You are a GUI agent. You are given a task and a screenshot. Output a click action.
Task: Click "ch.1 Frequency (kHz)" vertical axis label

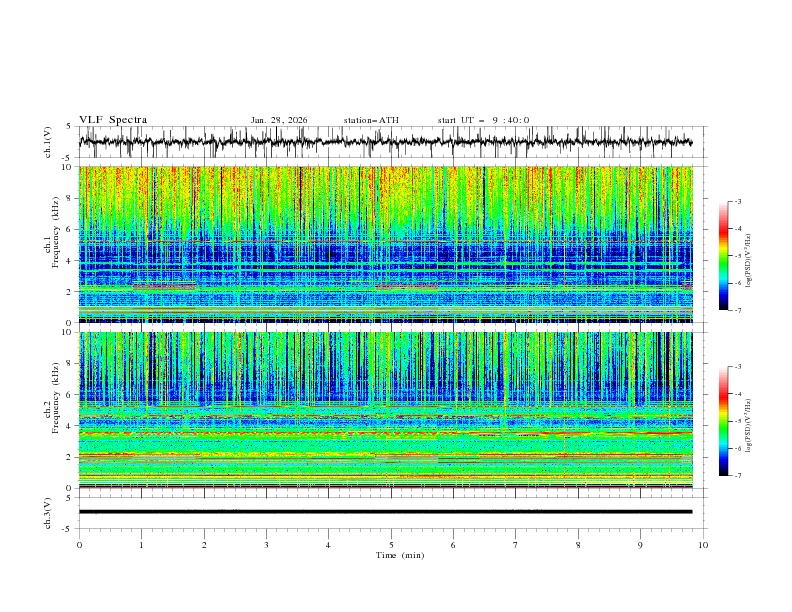coord(52,232)
